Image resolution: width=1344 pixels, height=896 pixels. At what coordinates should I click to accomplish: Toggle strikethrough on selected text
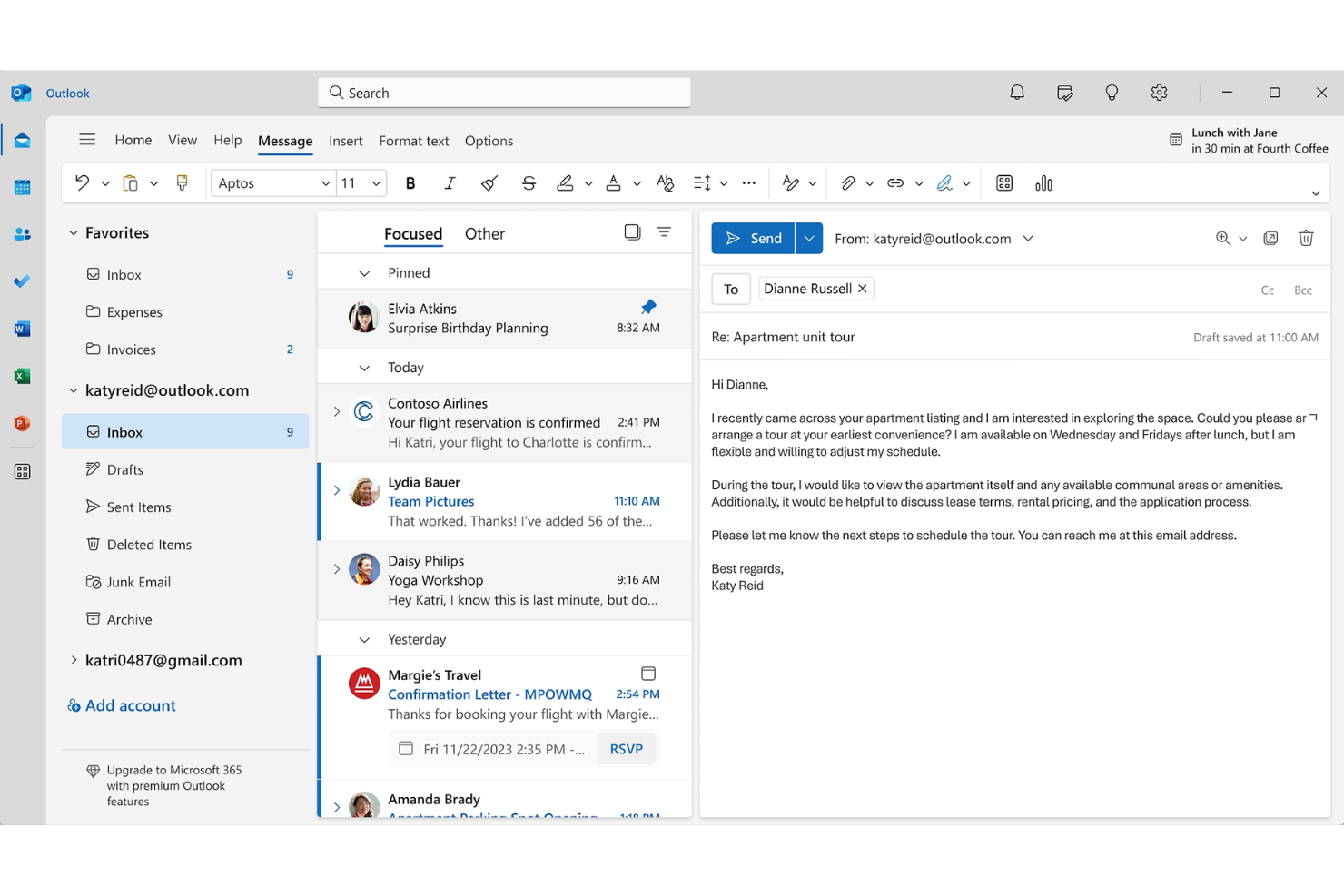[x=529, y=182]
